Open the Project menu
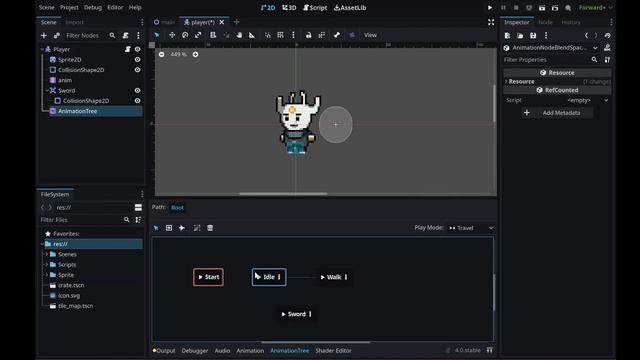Image resolution: width=640 pixels, height=360 pixels. tap(69, 7)
